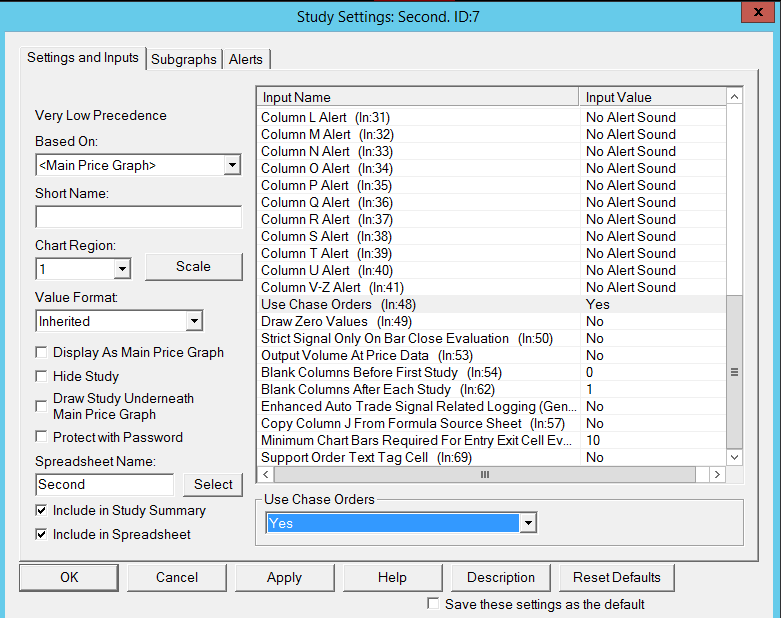Viewport: 781px width, 618px height.
Task: Expand the Use Chase Orders value dropdown
Action: 528,523
